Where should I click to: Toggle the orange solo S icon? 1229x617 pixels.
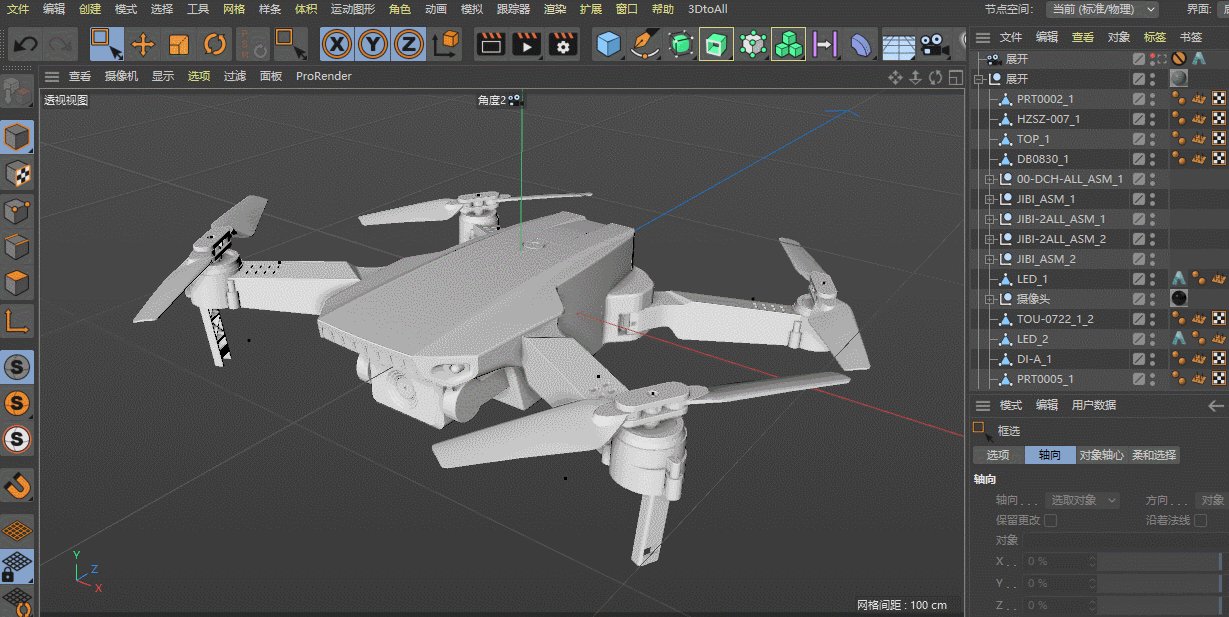click(x=18, y=403)
